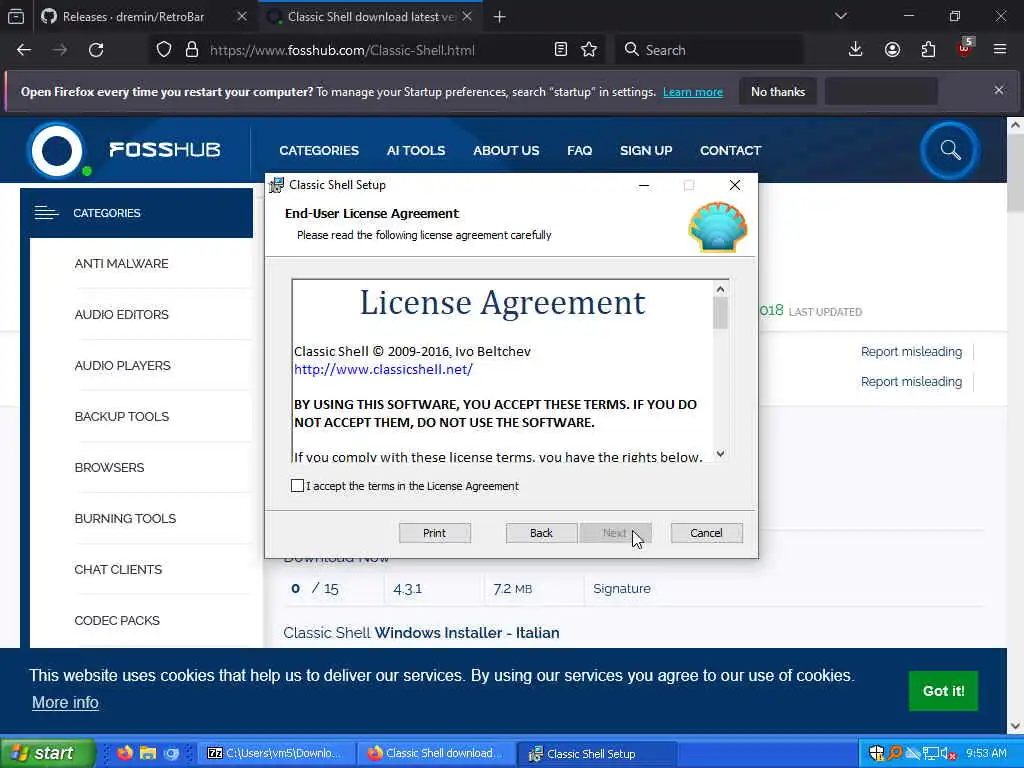Click the Print button in setup dialog
This screenshot has height=768, width=1024.
[x=434, y=533]
